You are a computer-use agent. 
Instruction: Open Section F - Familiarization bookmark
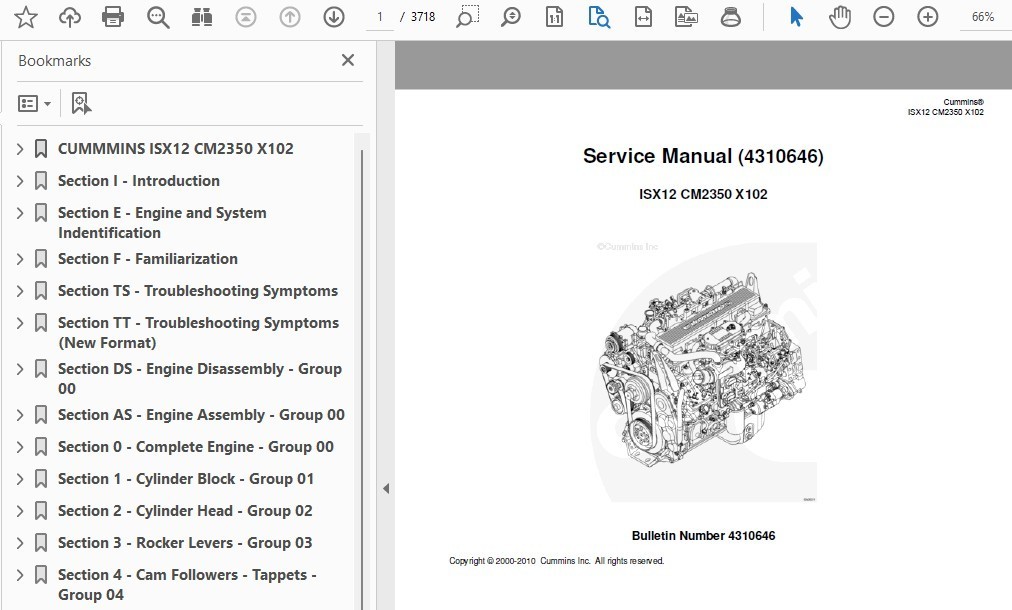(148, 259)
